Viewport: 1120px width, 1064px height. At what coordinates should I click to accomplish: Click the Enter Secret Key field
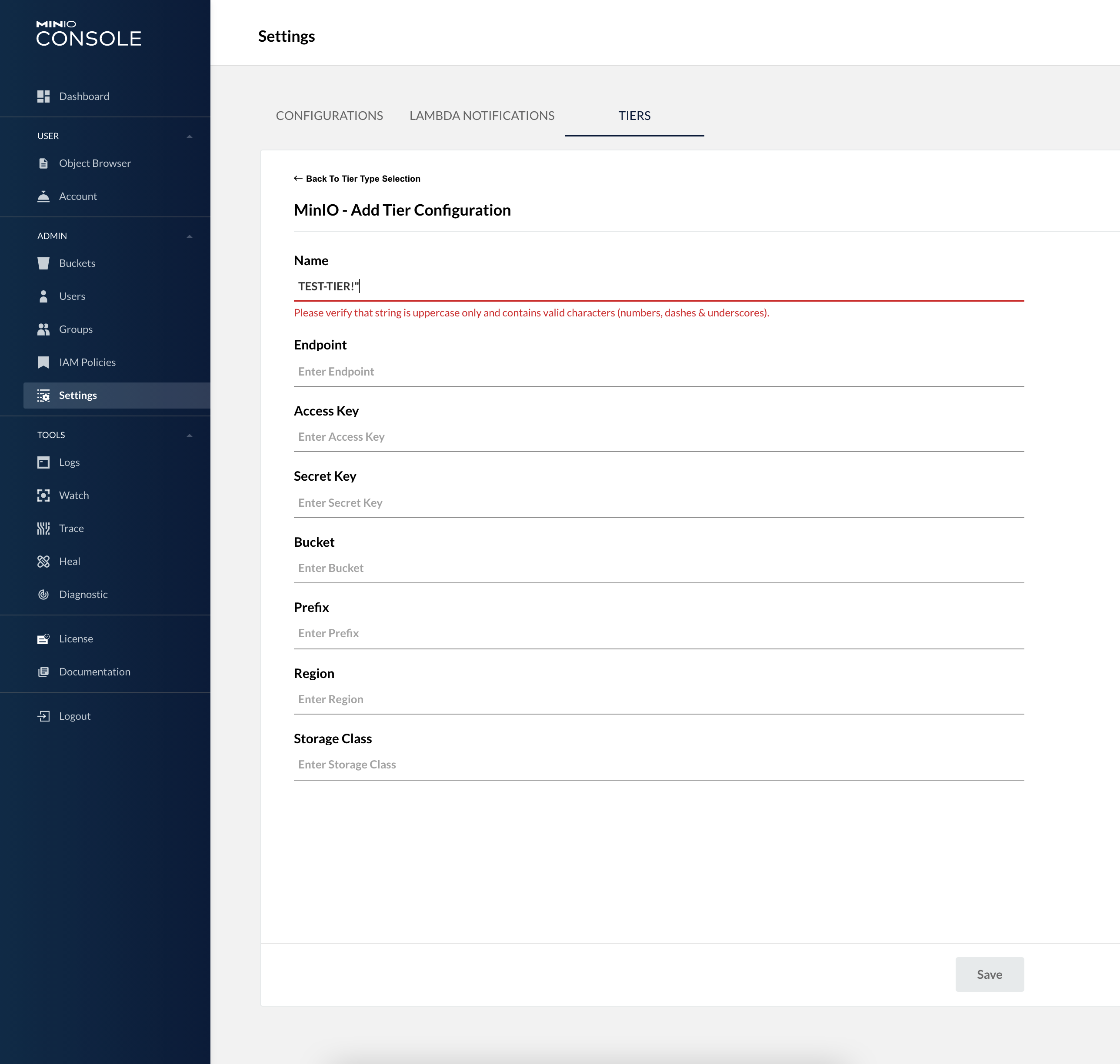(x=659, y=503)
